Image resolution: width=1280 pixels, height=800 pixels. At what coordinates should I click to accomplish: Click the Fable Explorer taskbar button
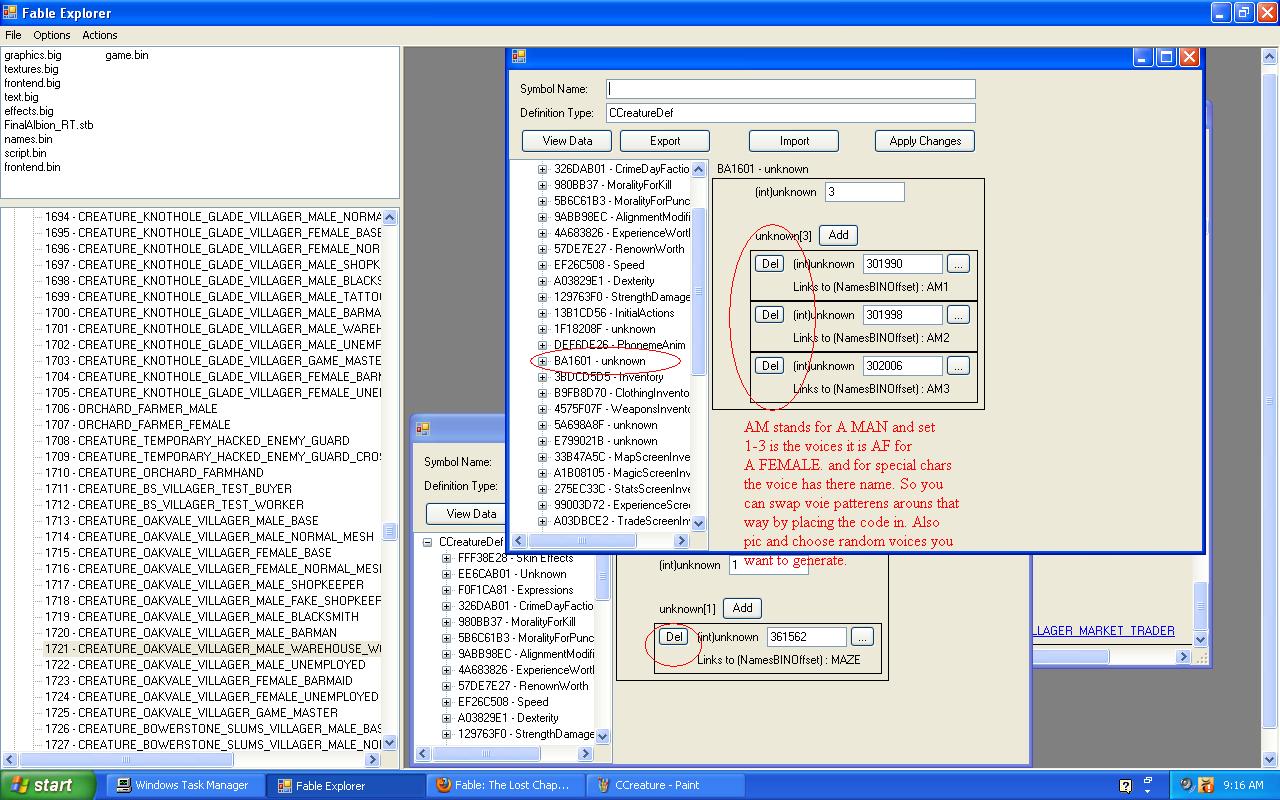click(330, 785)
